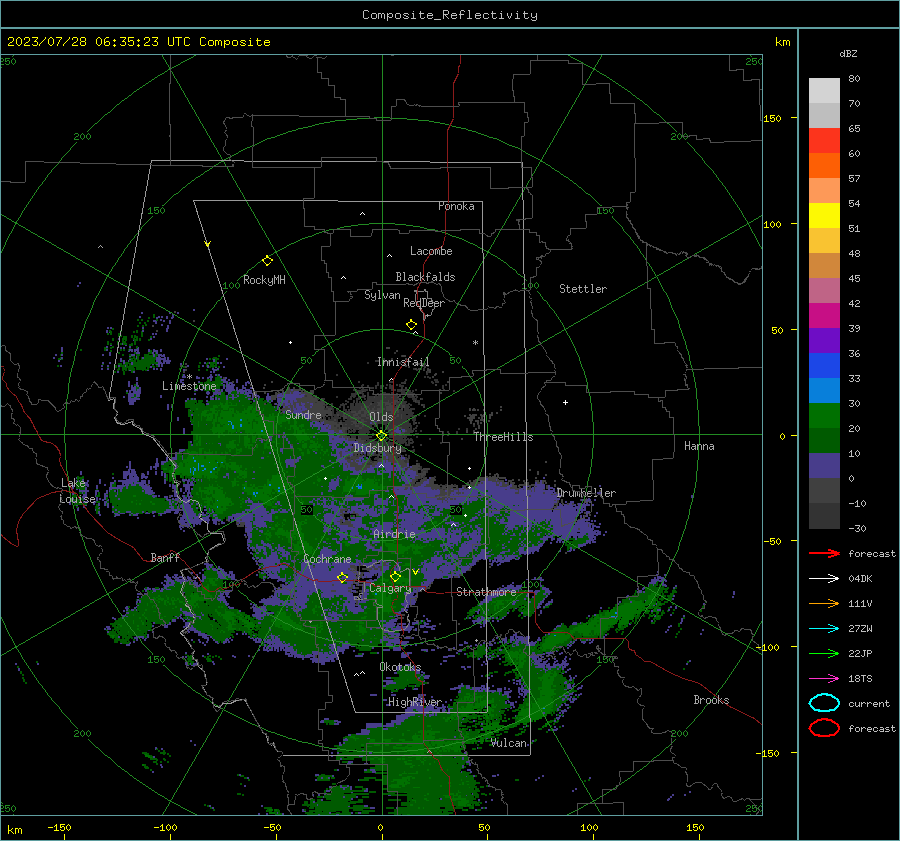
Task: Click the Blackfalds label
Action: (x=425, y=277)
